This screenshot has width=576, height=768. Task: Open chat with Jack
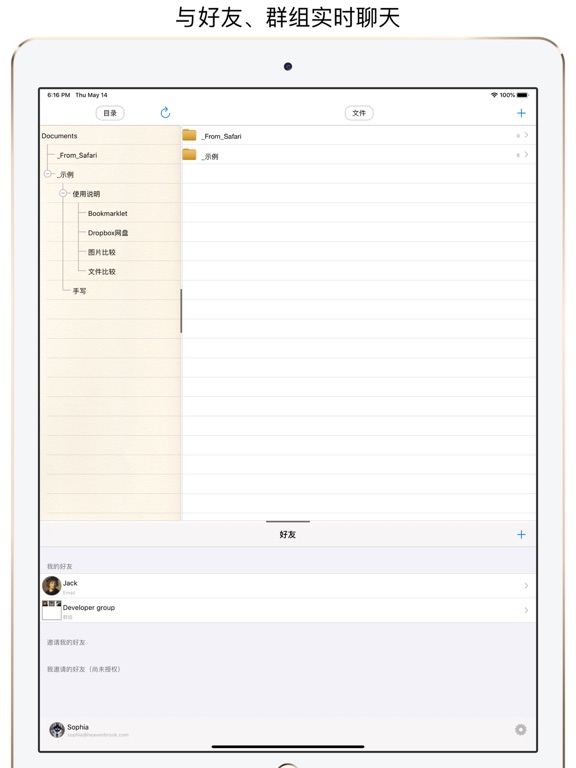(288, 586)
